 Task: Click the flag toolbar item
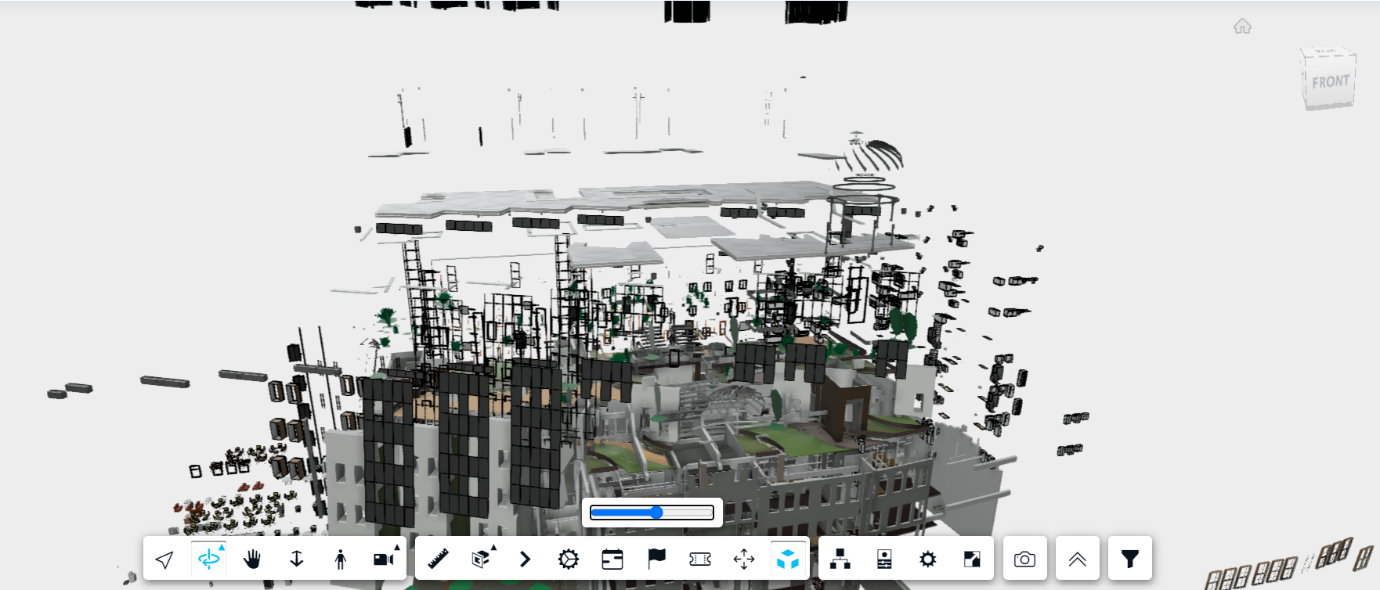point(656,559)
